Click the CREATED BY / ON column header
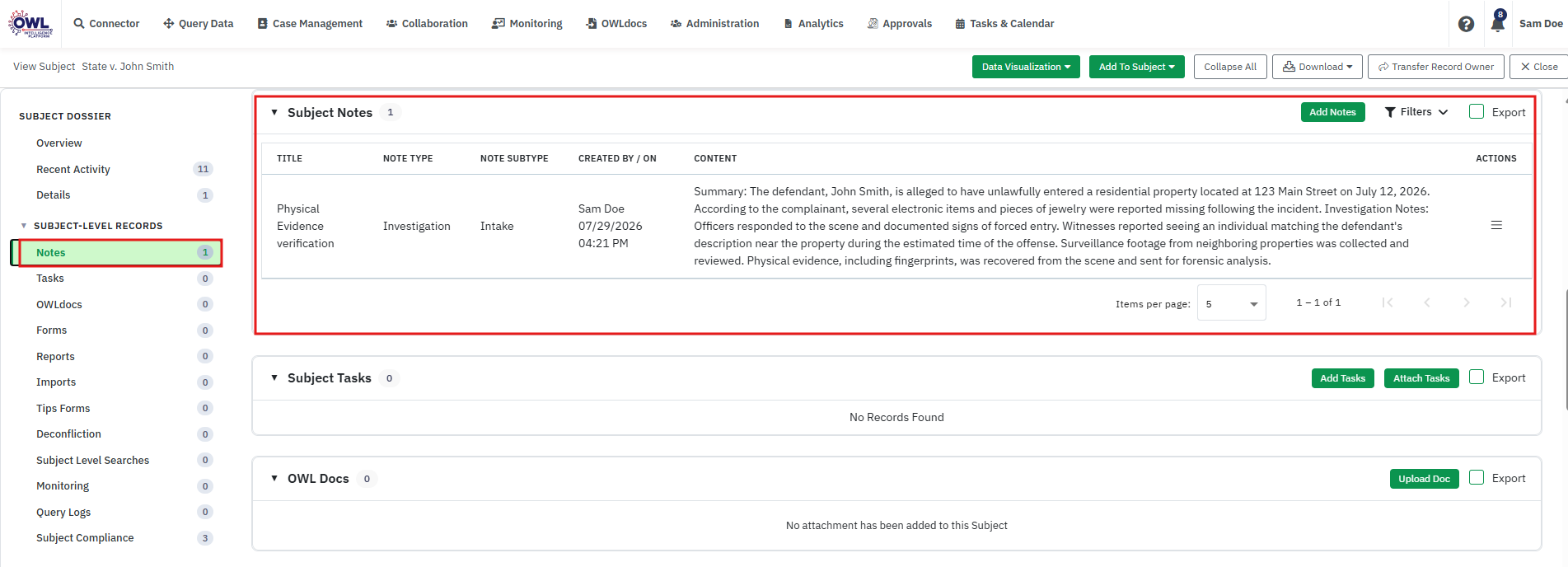This screenshot has height=567, width=1568. coord(617,158)
